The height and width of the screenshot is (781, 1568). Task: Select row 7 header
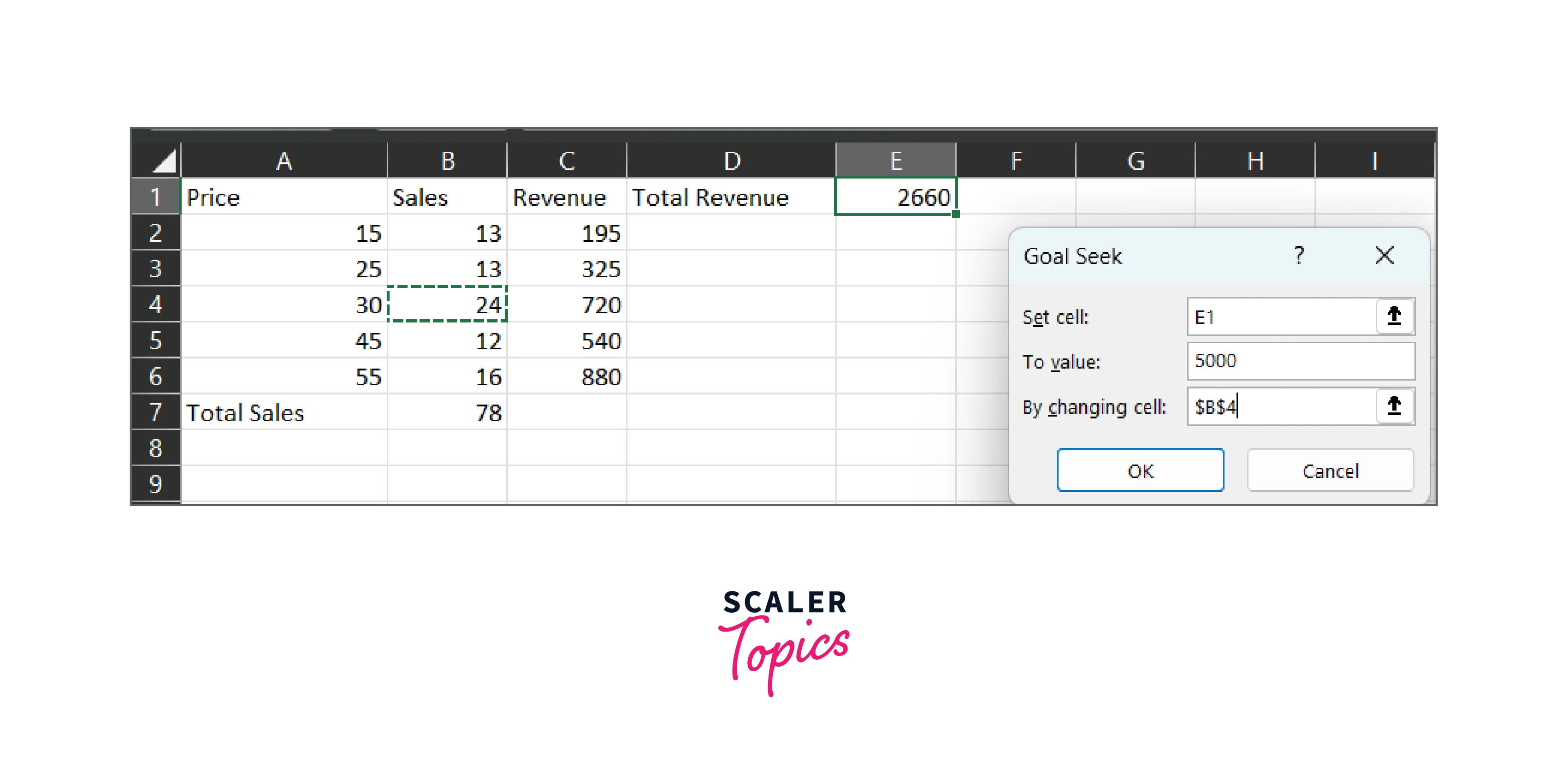point(156,412)
